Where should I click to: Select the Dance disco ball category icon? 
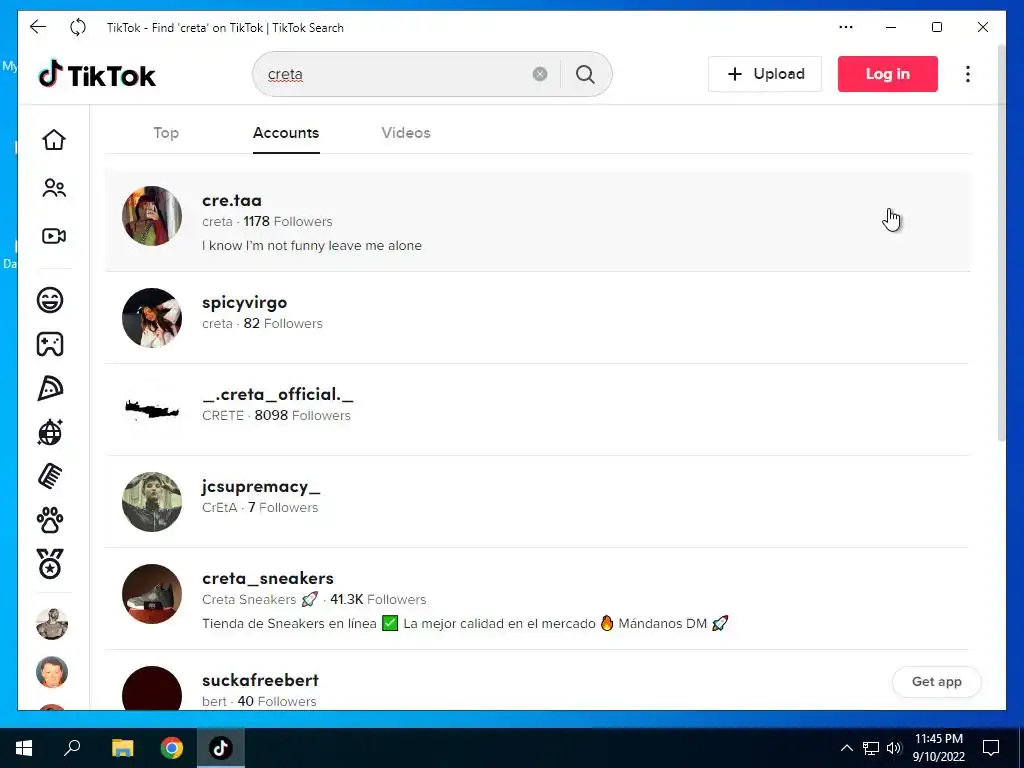coord(50,432)
